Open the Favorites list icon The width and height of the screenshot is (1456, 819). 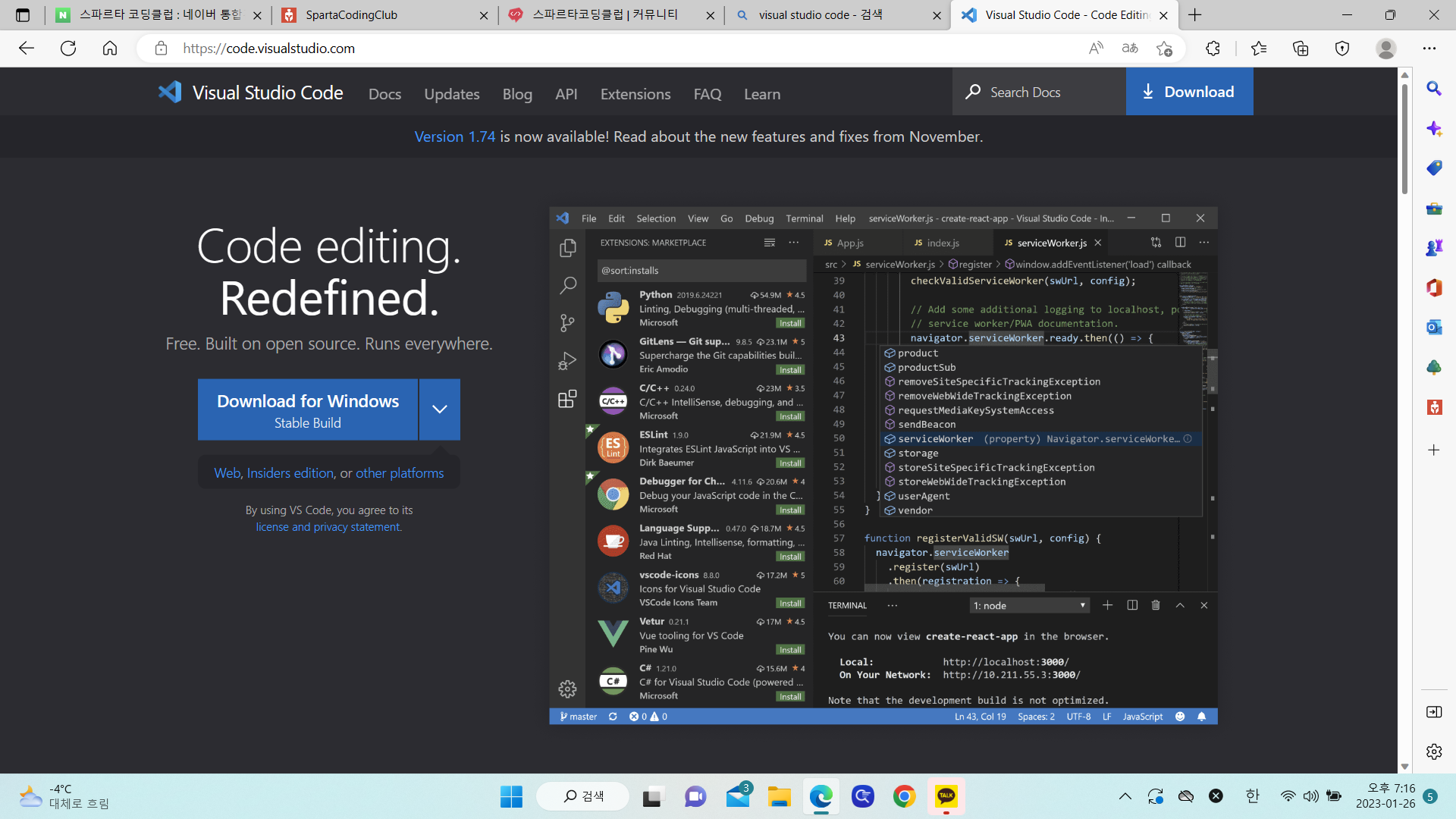(1259, 49)
